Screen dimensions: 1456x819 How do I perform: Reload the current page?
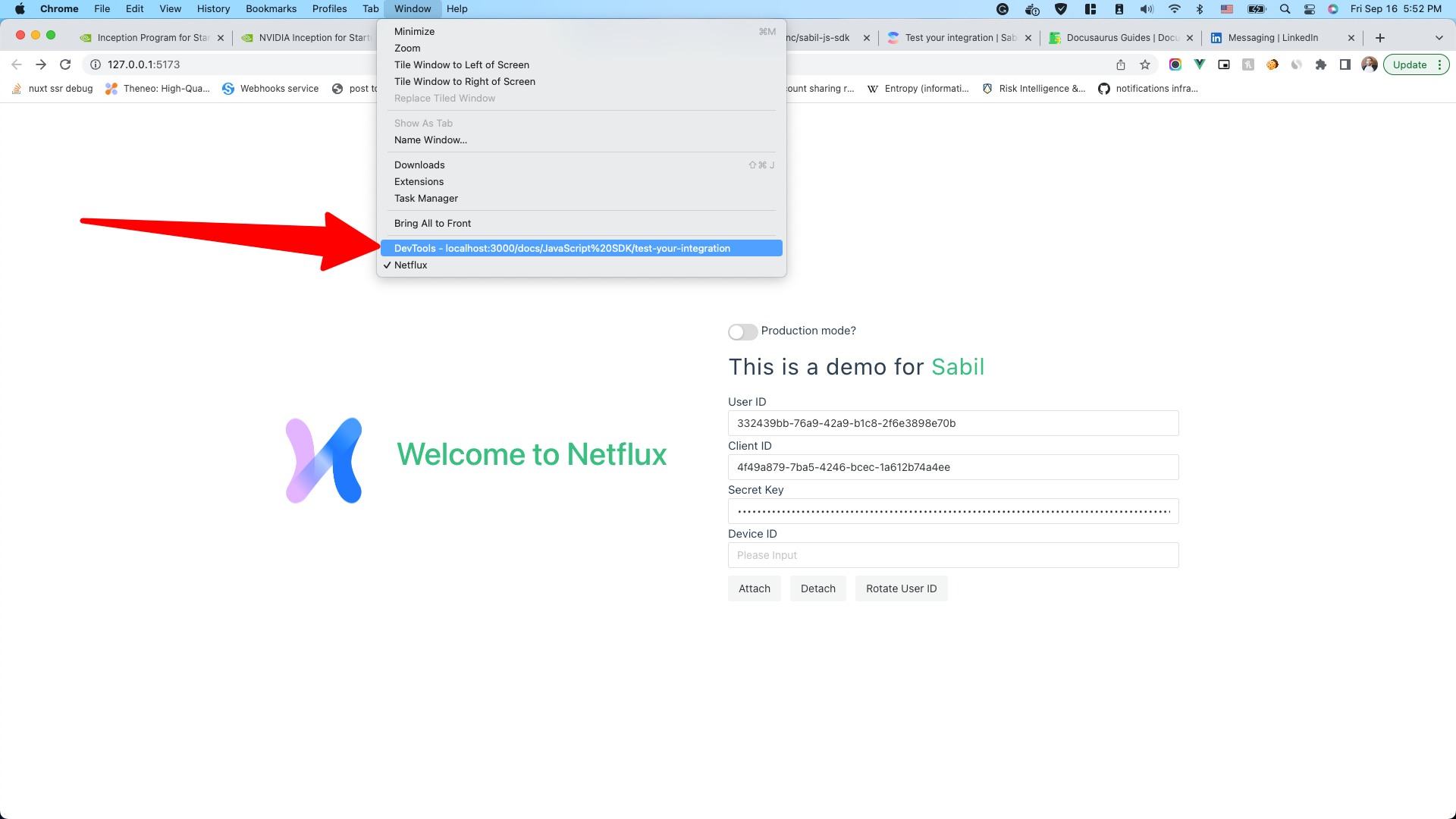coord(65,64)
